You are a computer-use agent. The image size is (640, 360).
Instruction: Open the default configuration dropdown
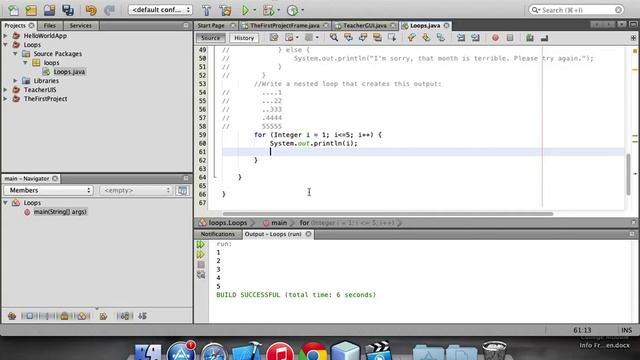click(x=160, y=9)
